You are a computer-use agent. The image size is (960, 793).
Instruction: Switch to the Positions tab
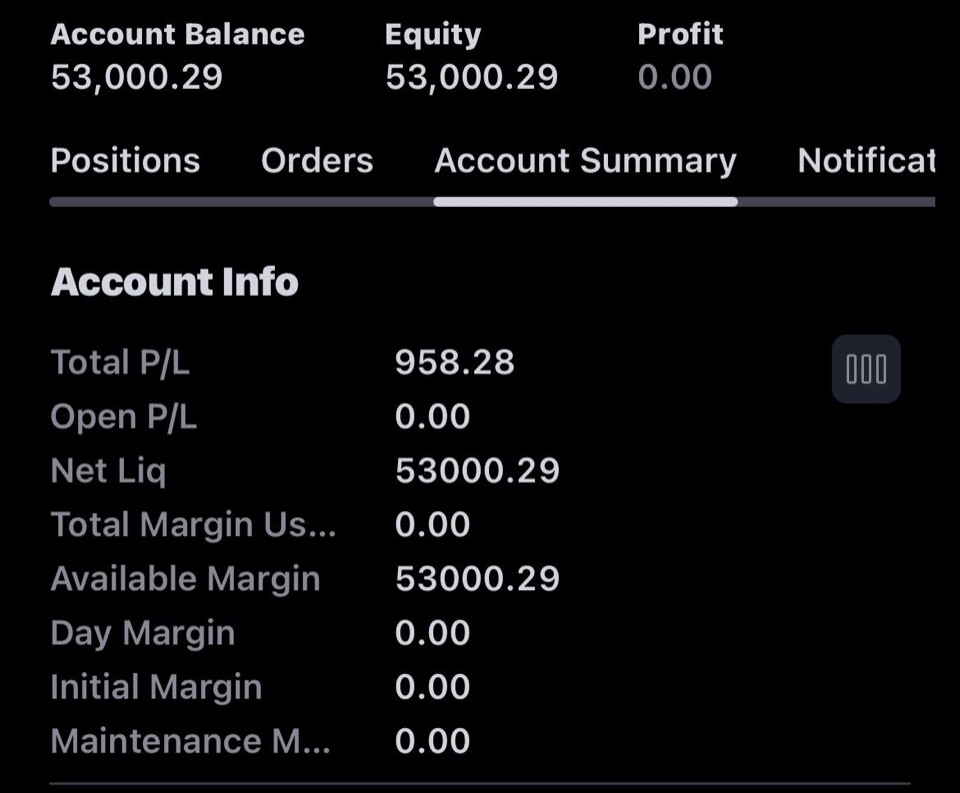click(x=126, y=160)
